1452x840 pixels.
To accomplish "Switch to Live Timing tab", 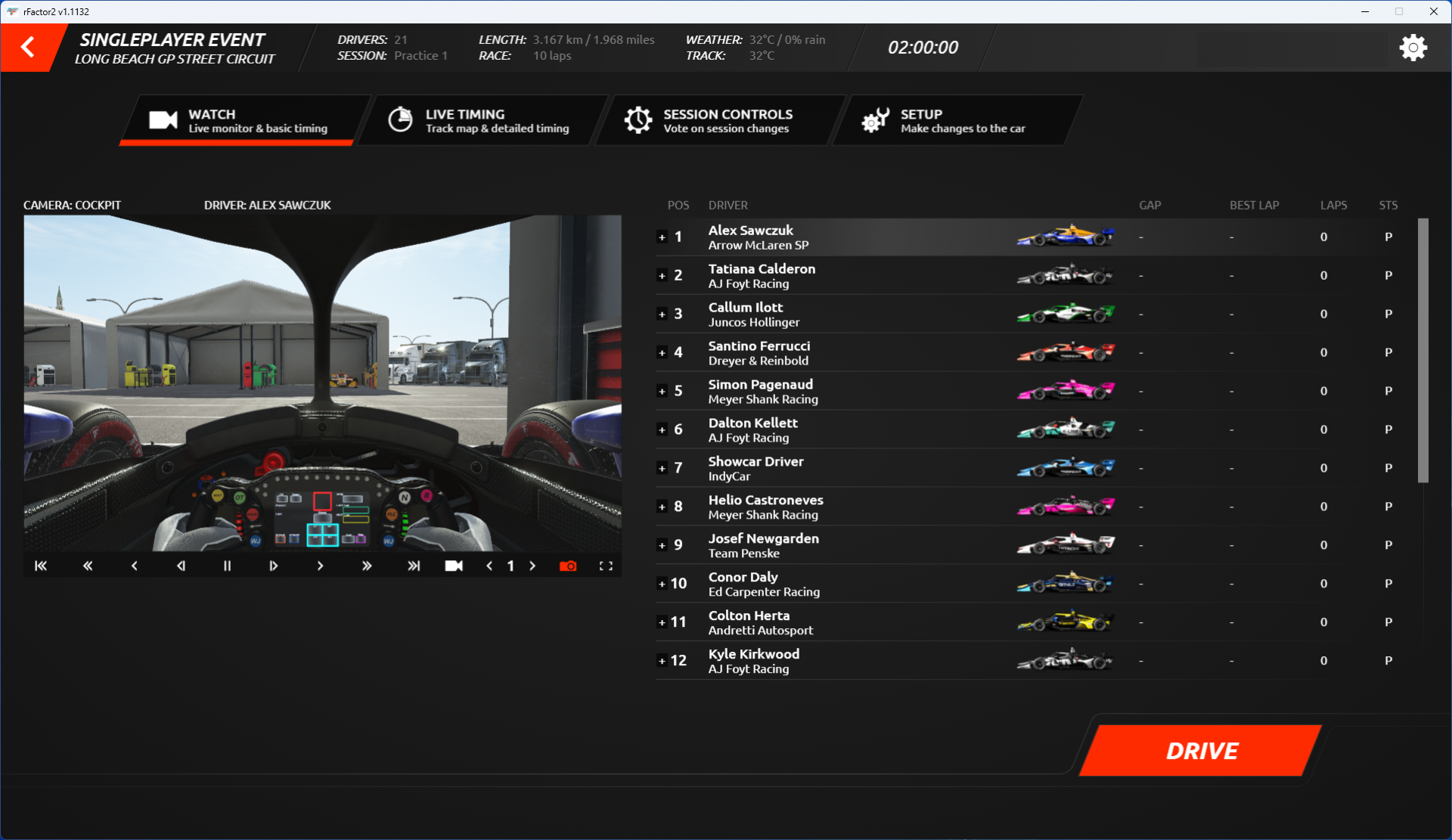I will 484,120.
